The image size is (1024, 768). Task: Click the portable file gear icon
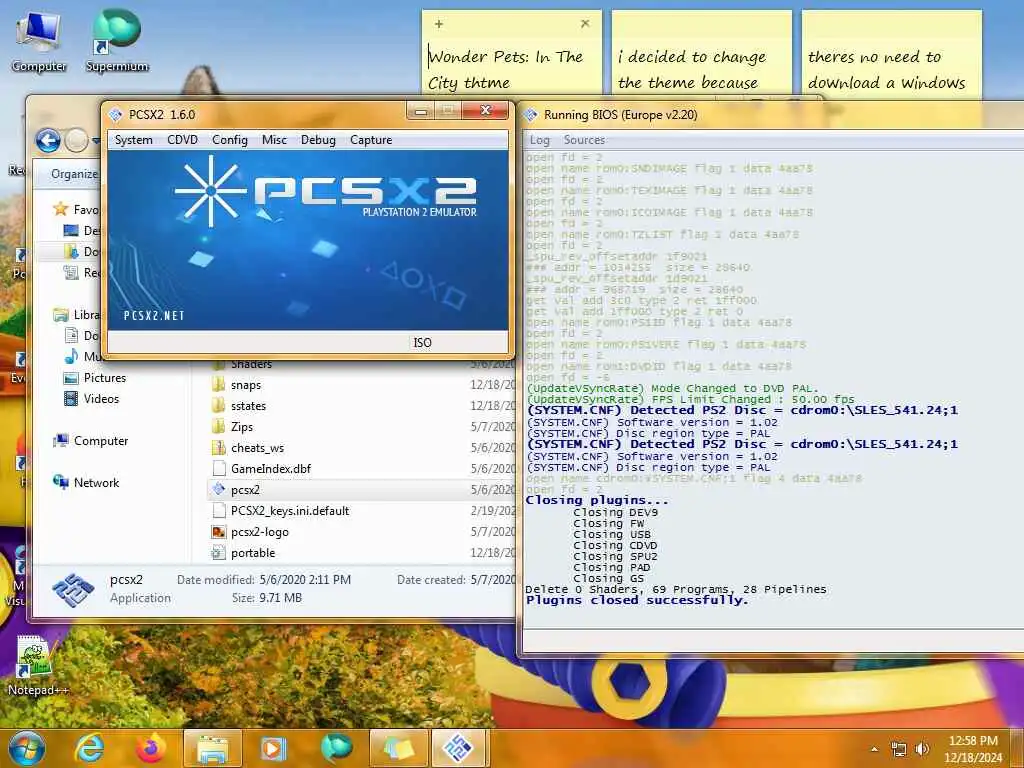click(219, 553)
